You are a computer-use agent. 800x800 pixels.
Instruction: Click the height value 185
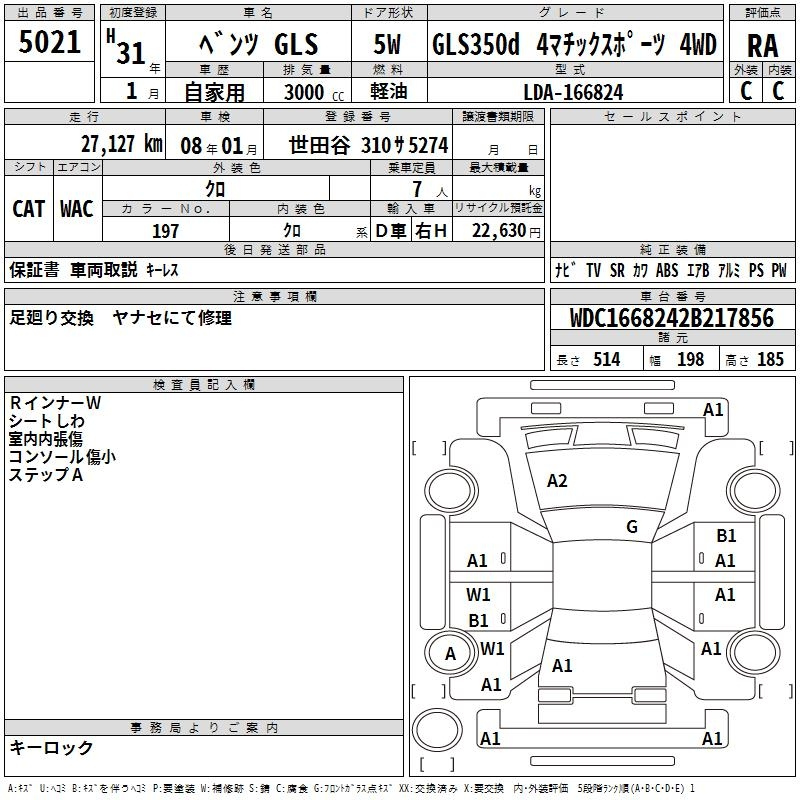pyautogui.click(x=770, y=359)
